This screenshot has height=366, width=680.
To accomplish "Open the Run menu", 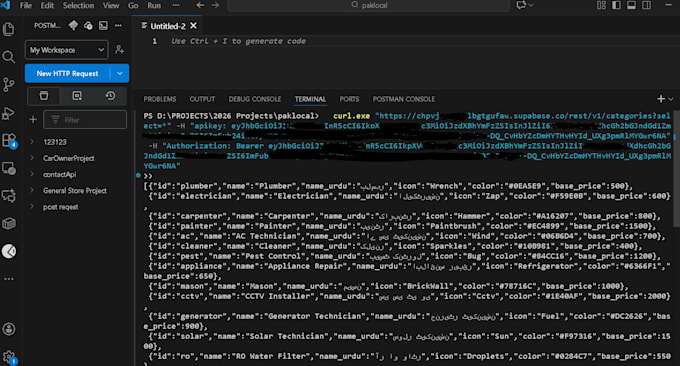I will click(x=154, y=5).
